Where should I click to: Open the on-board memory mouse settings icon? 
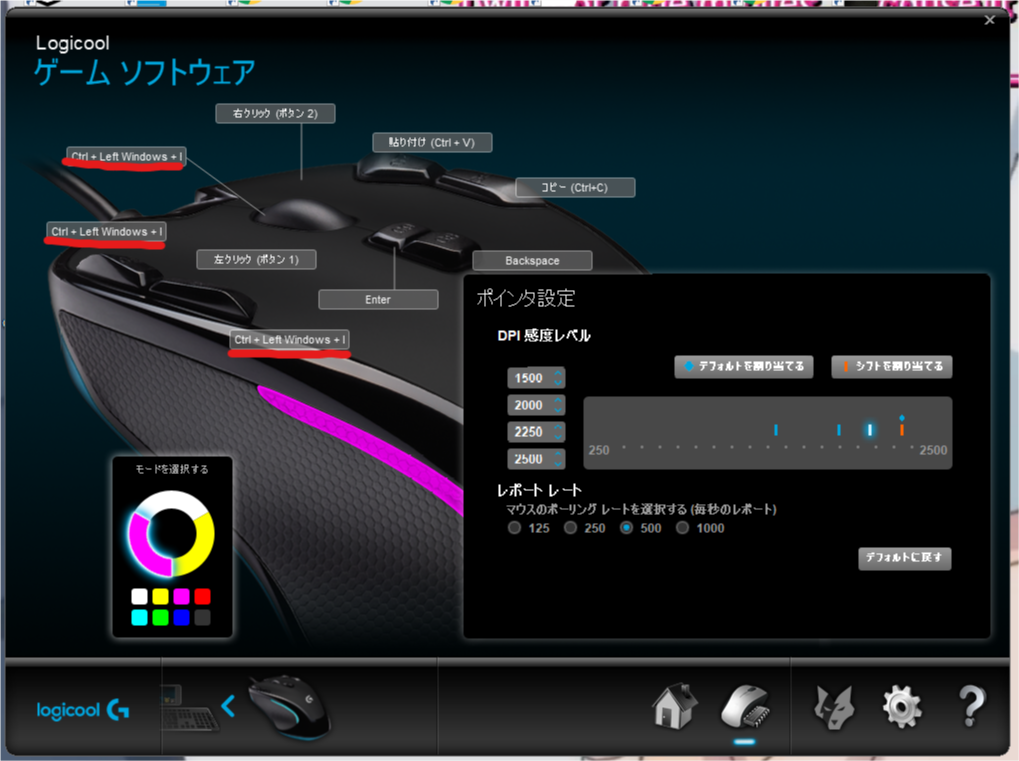745,706
